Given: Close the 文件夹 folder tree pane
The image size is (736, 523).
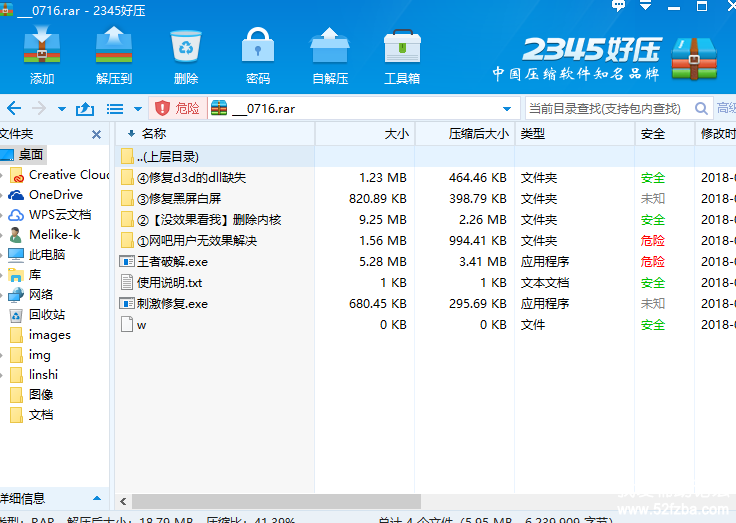Looking at the screenshot, I should 96,135.
